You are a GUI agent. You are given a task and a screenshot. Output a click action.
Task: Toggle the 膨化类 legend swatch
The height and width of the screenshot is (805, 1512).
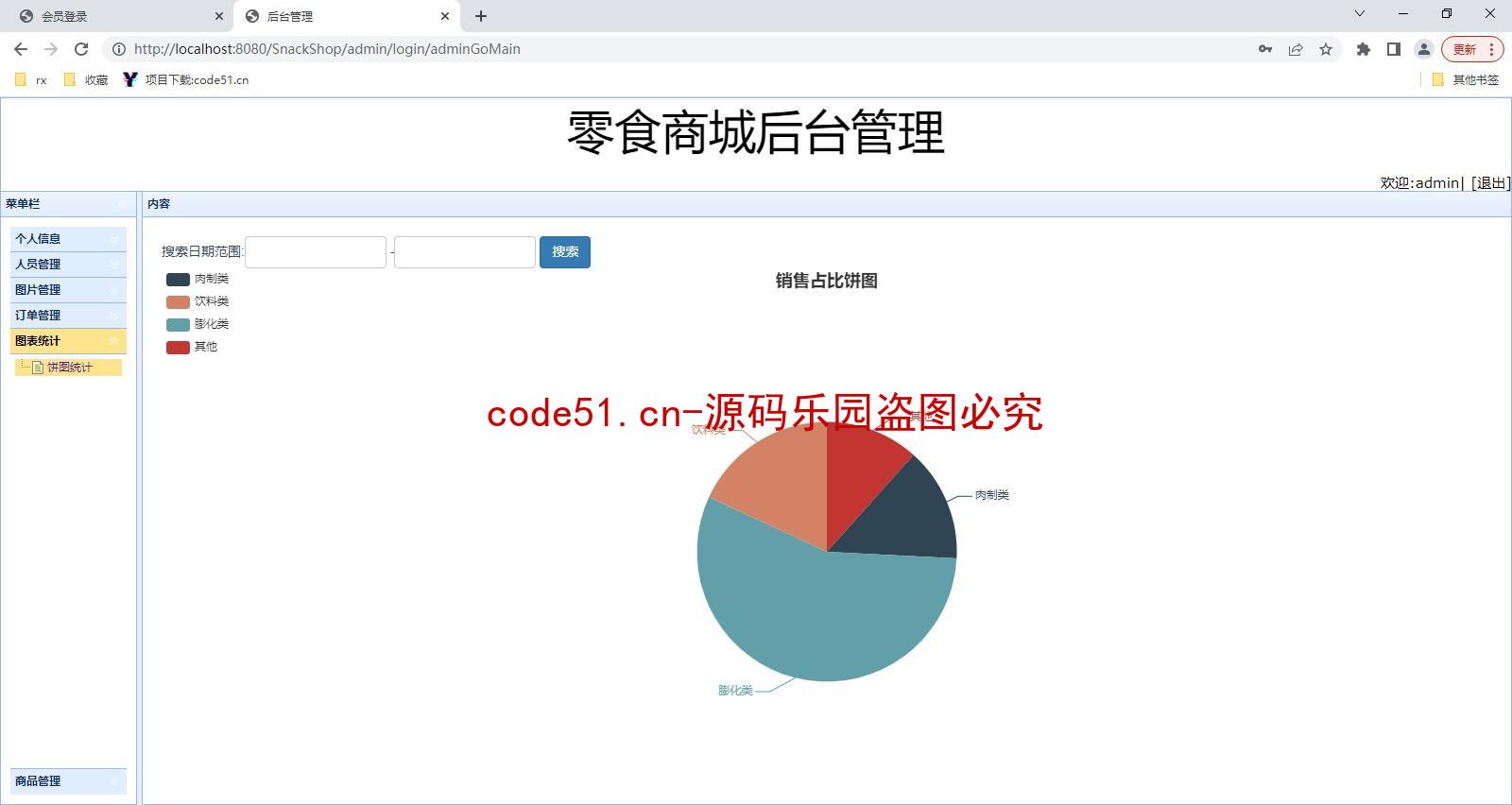pyautogui.click(x=178, y=325)
